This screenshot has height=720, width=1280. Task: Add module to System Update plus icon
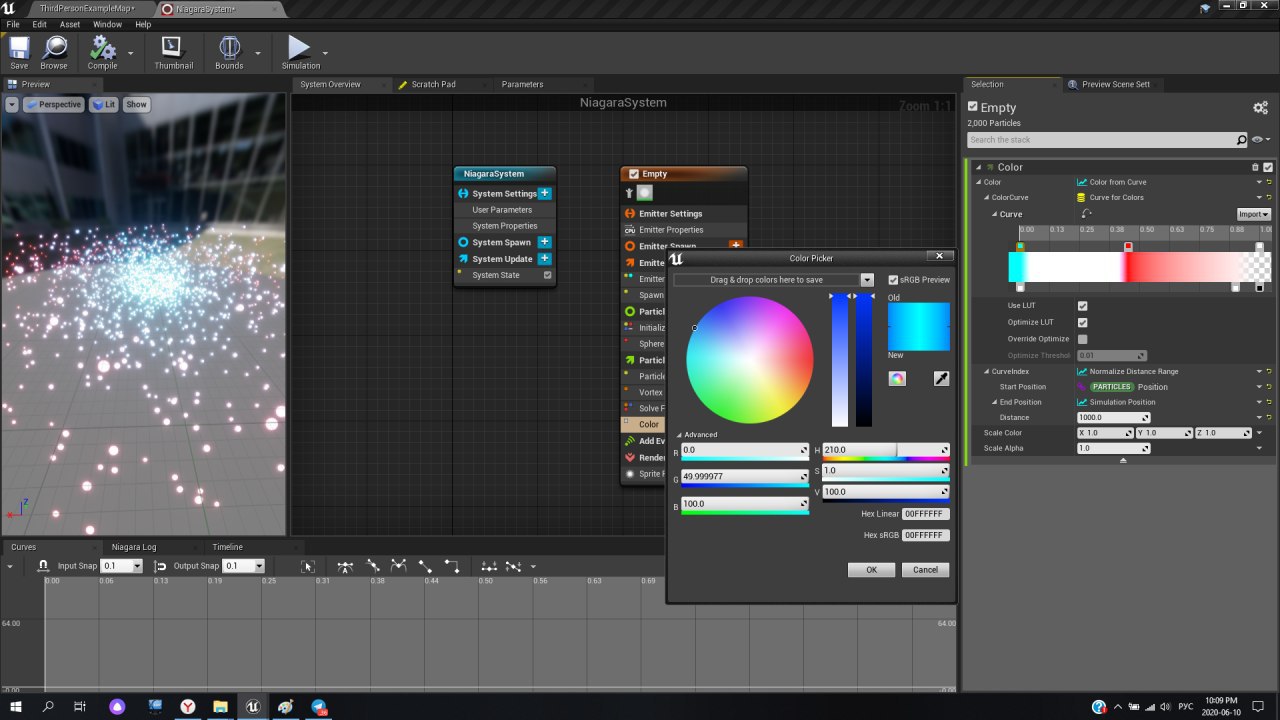tap(544, 259)
